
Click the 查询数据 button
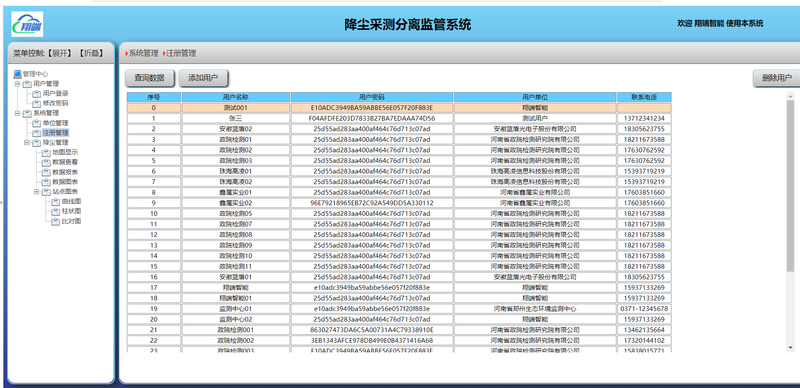click(x=149, y=78)
